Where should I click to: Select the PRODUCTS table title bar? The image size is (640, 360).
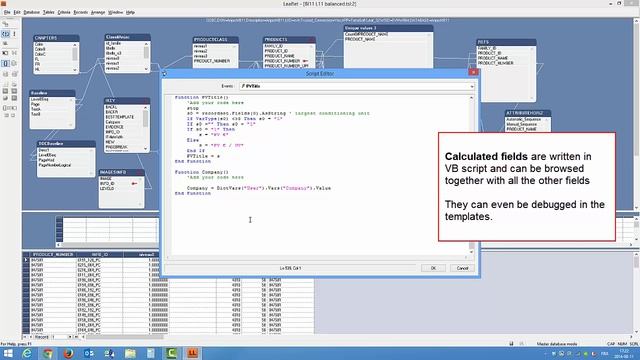coord(289,40)
